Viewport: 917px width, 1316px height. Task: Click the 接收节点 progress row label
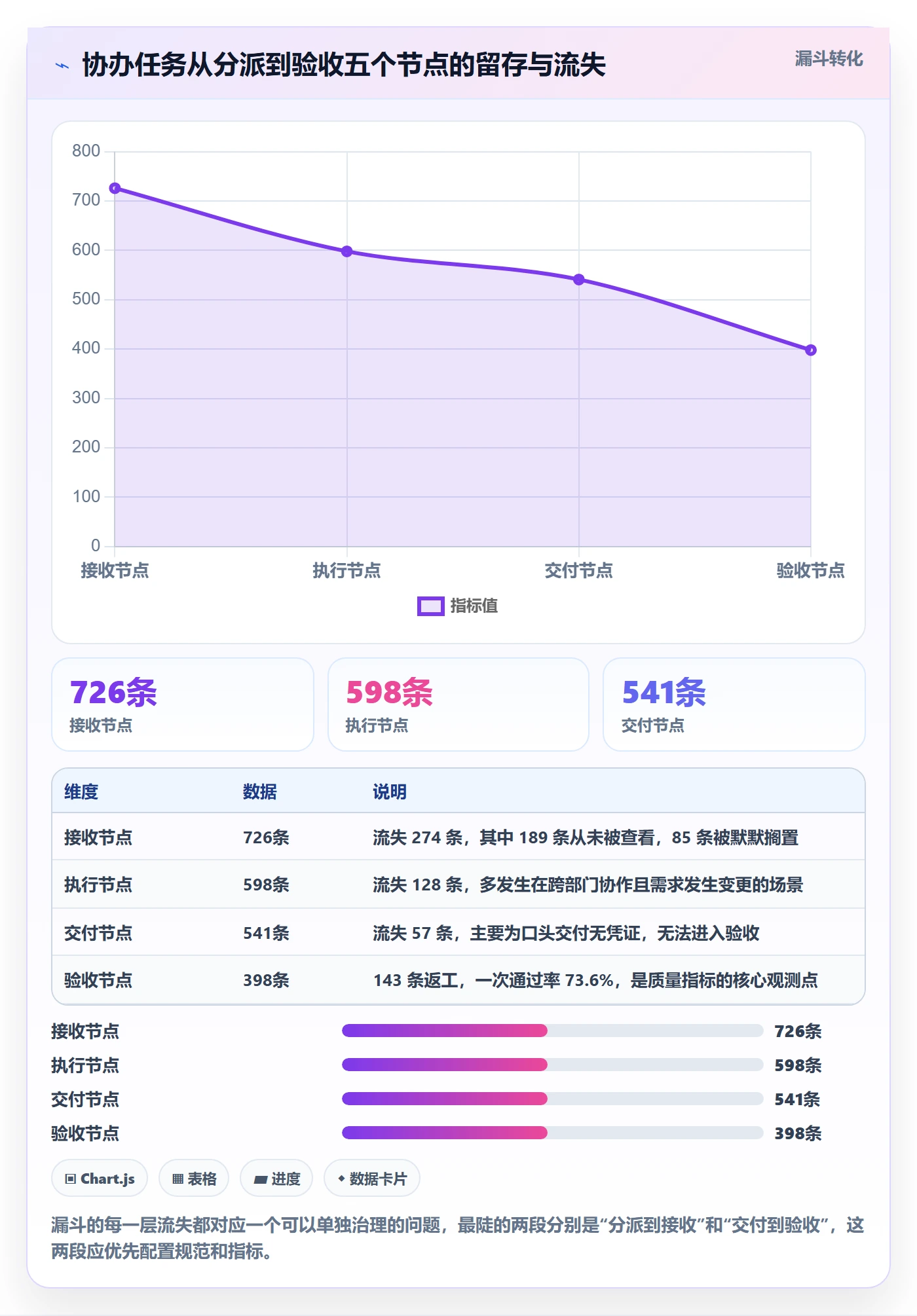(85, 1031)
